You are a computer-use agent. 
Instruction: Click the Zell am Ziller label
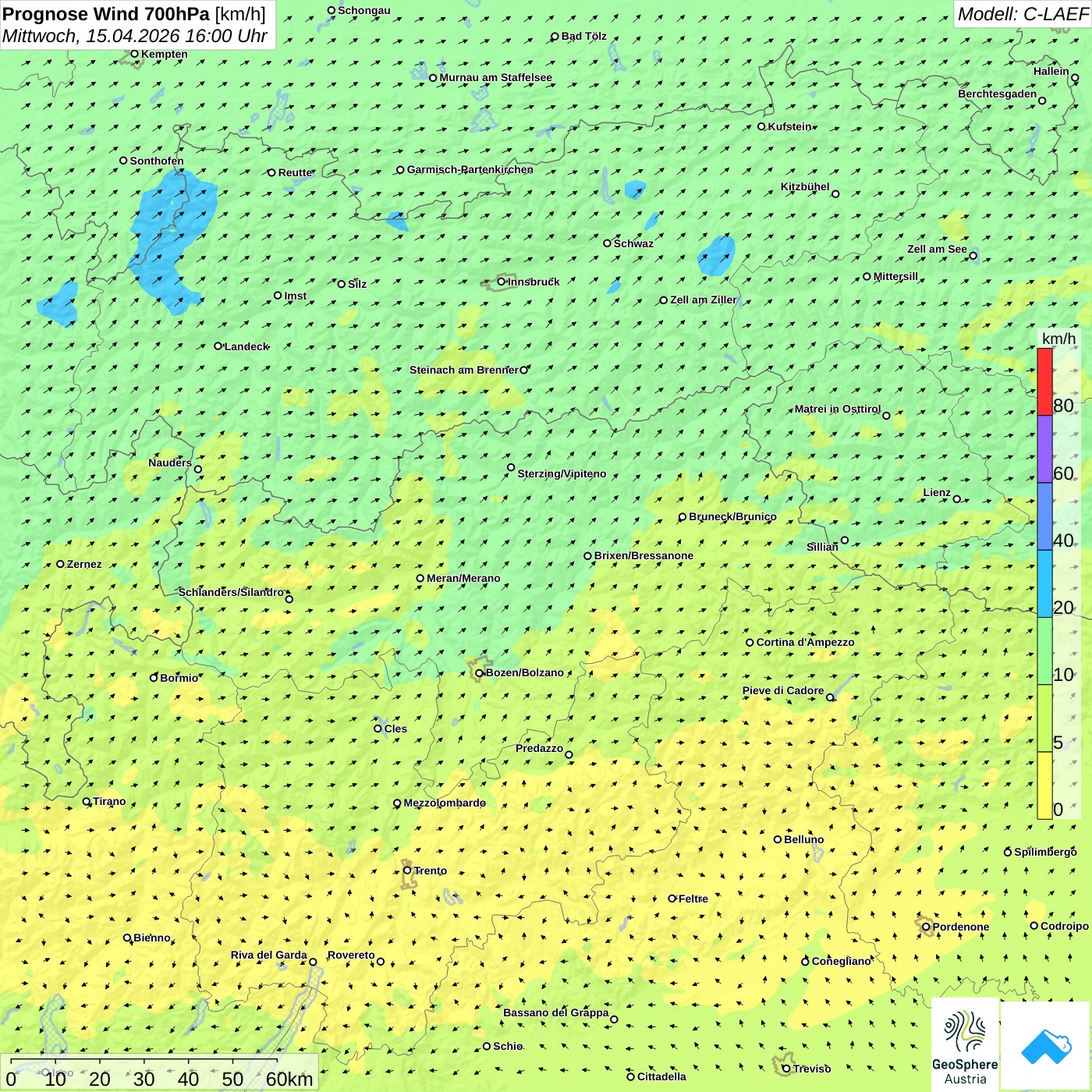click(703, 300)
